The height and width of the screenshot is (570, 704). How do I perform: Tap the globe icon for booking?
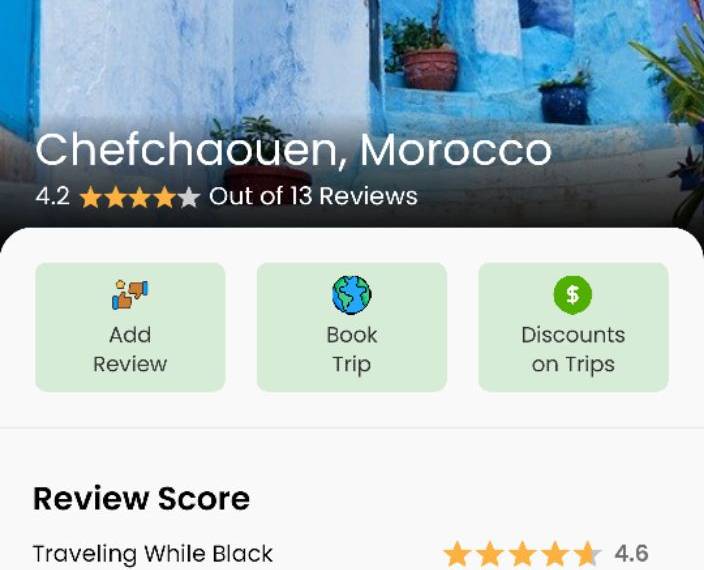click(352, 295)
